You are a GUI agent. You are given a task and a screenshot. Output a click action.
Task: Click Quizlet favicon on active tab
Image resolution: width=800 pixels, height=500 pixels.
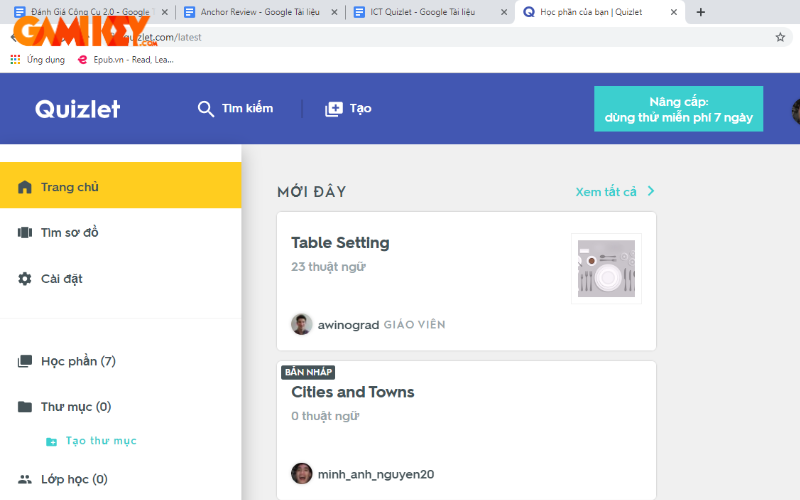(529, 12)
